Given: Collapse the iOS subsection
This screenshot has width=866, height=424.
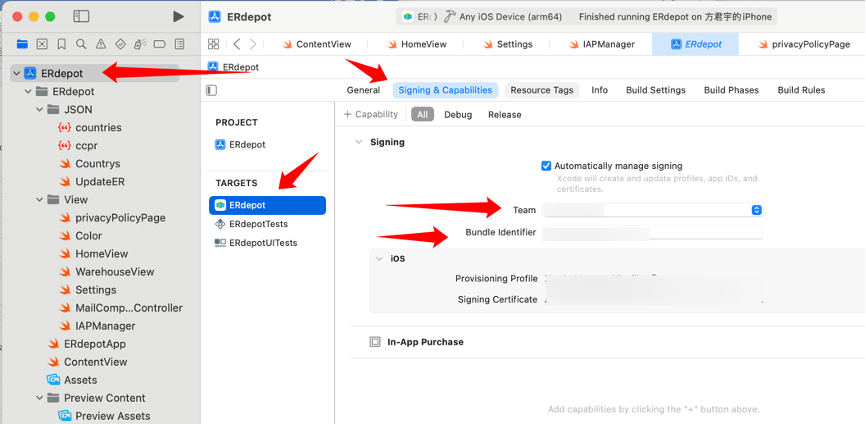Looking at the screenshot, I should point(379,258).
